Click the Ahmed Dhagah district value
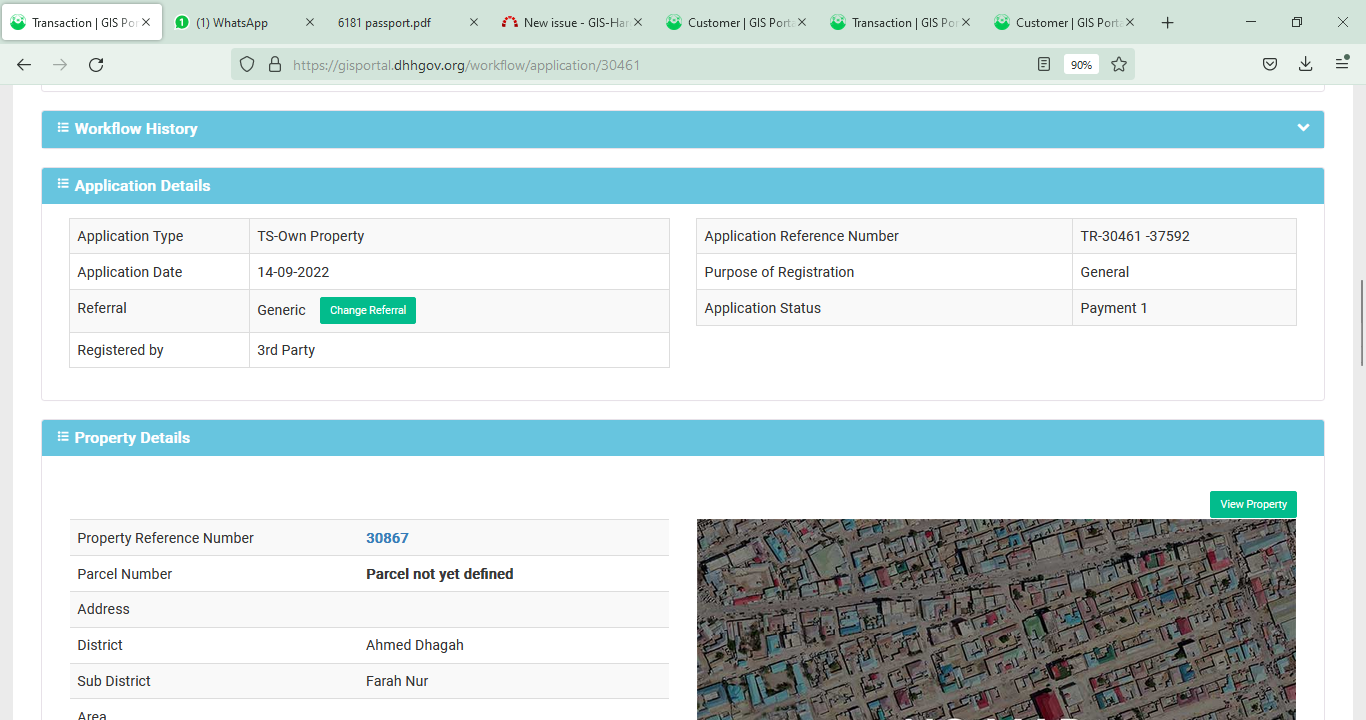This screenshot has width=1366, height=720. [415, 645]
